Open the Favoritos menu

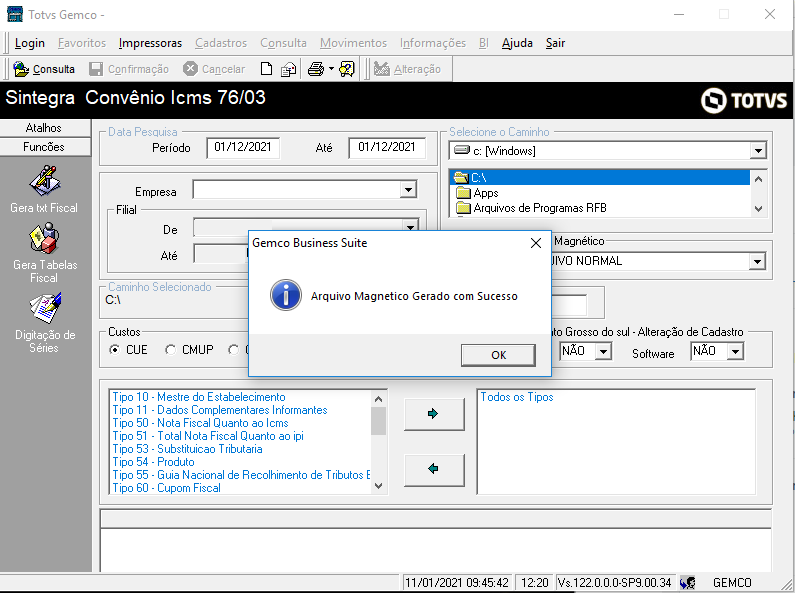pos(82,43)
